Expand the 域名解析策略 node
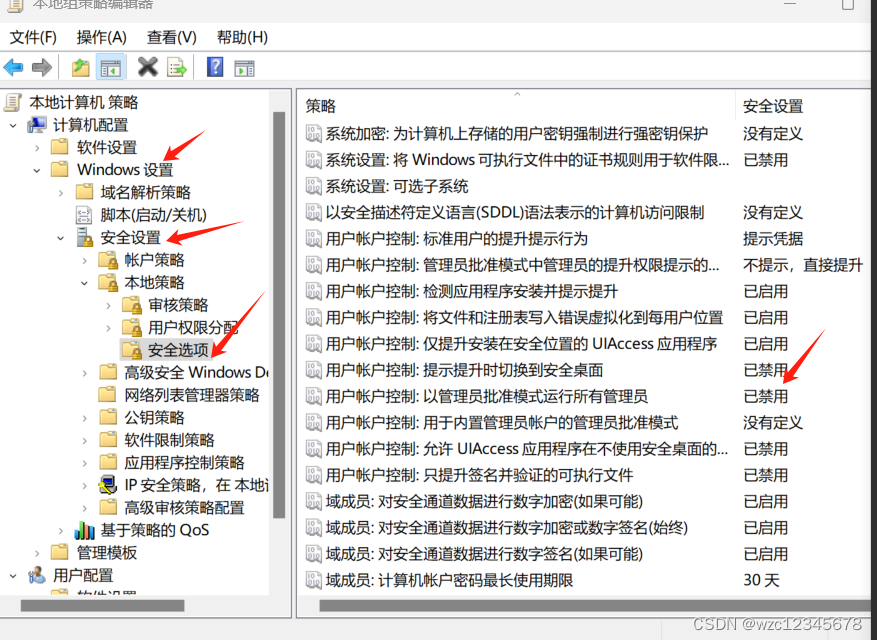 [x=61, y=193]
